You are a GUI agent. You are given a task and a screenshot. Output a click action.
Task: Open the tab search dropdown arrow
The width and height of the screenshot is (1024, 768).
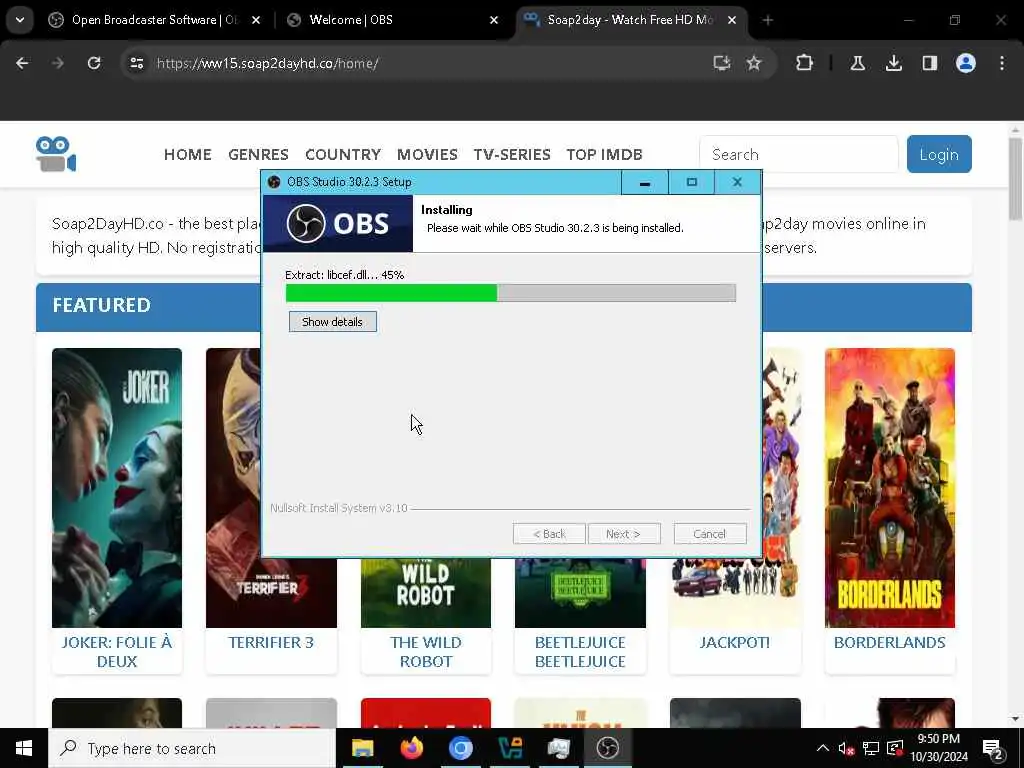[x=20, y=20]
